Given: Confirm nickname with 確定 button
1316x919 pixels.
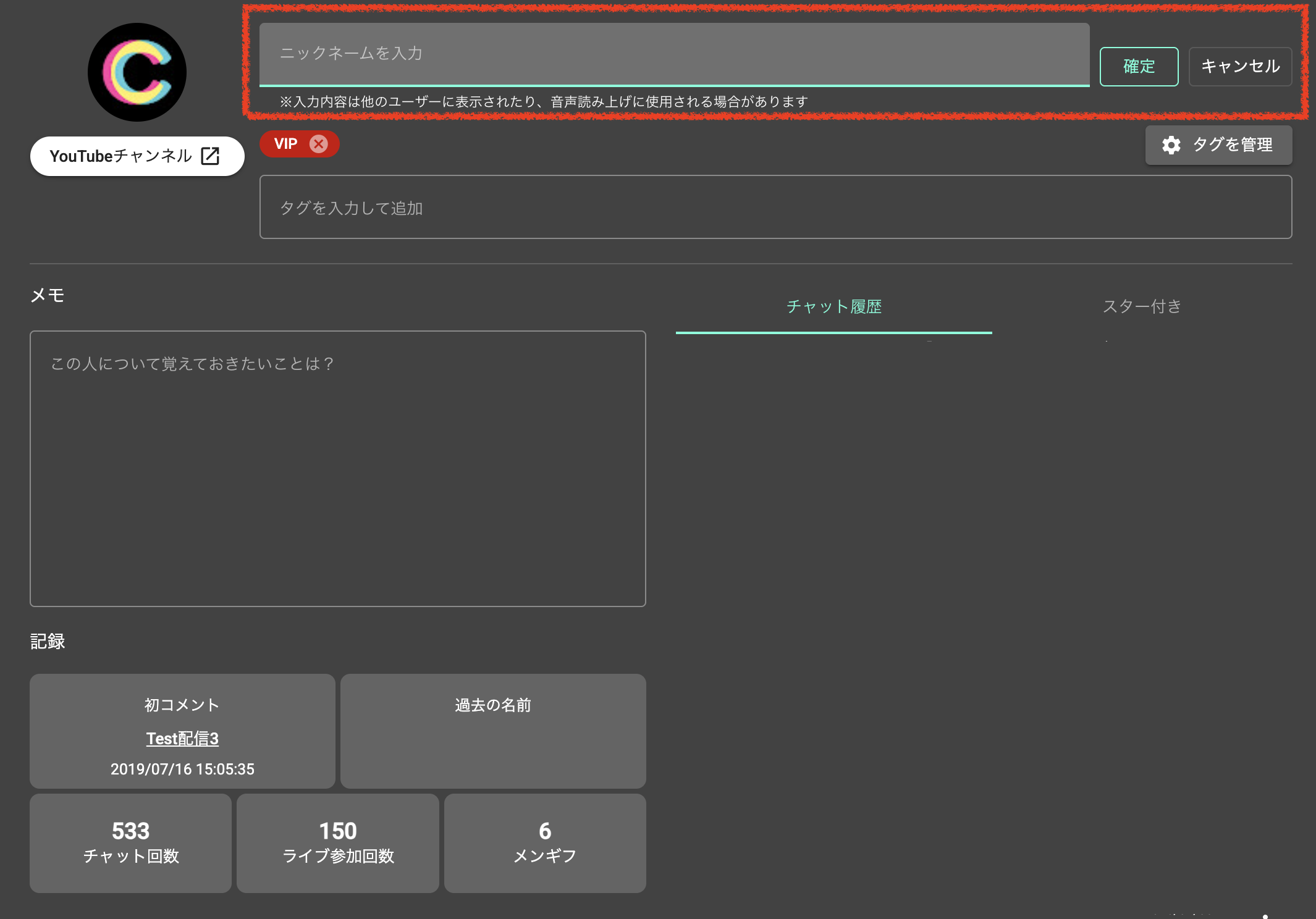Looking at the screenshot, I should tap(1139, 66).
